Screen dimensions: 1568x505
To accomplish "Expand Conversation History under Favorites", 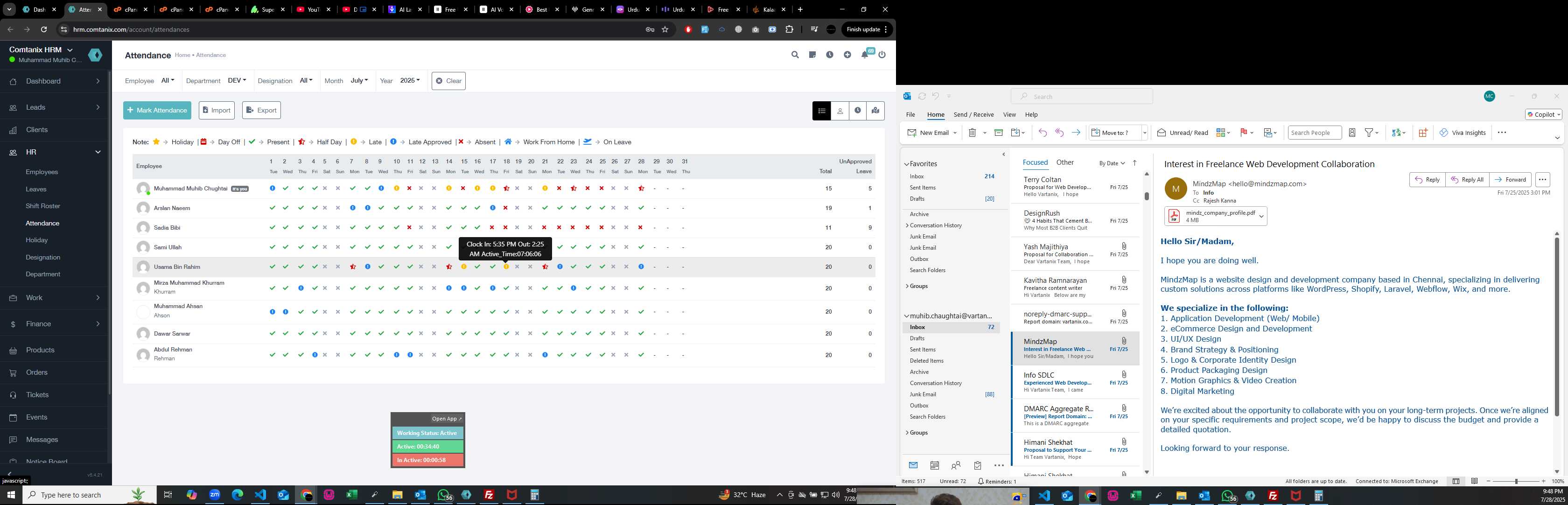I will click(907, 226).
